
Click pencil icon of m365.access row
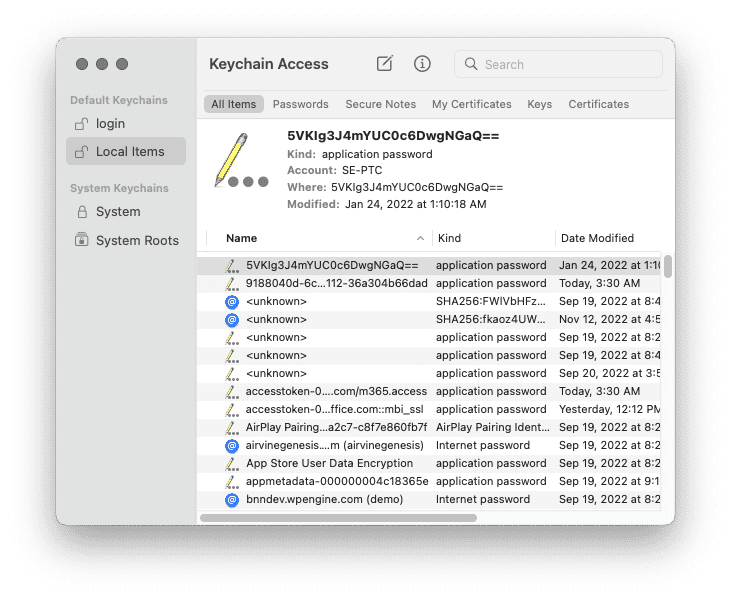point(232,392)
